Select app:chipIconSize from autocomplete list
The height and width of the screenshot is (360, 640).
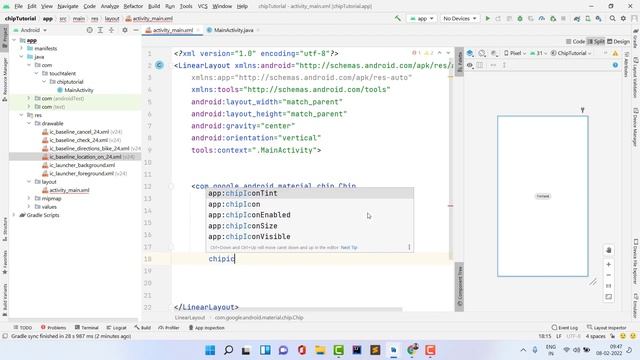click(309, 226)
